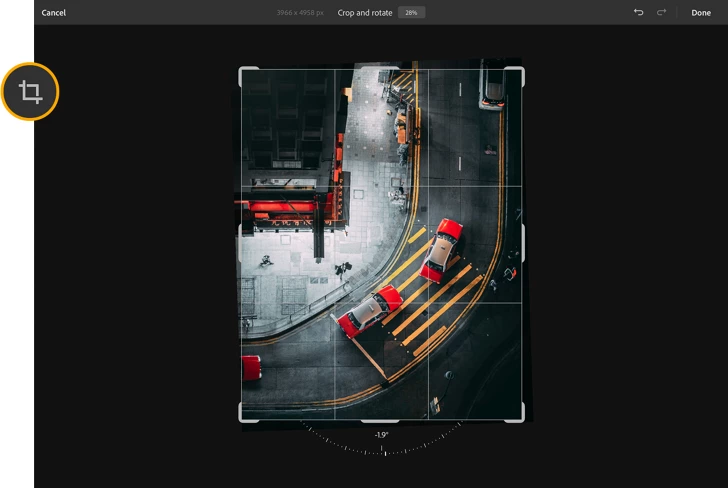Click the -1.9° rotation angle label

[x=381, y=435]
